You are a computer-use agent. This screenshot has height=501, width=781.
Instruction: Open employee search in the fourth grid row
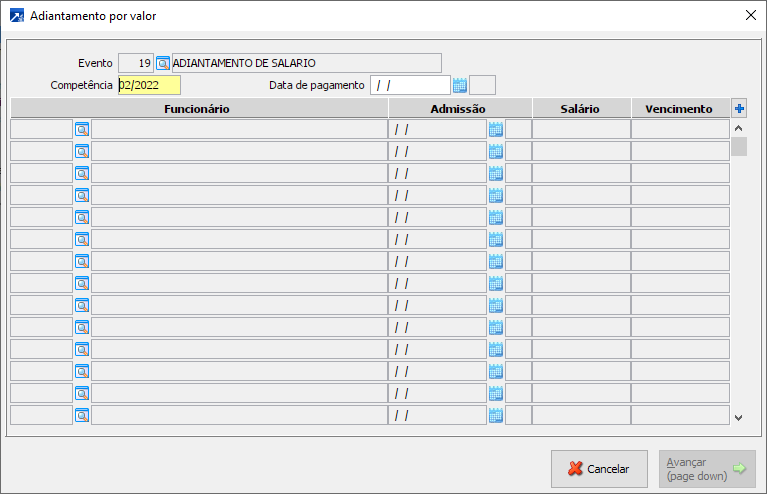(x=82, y=195)
